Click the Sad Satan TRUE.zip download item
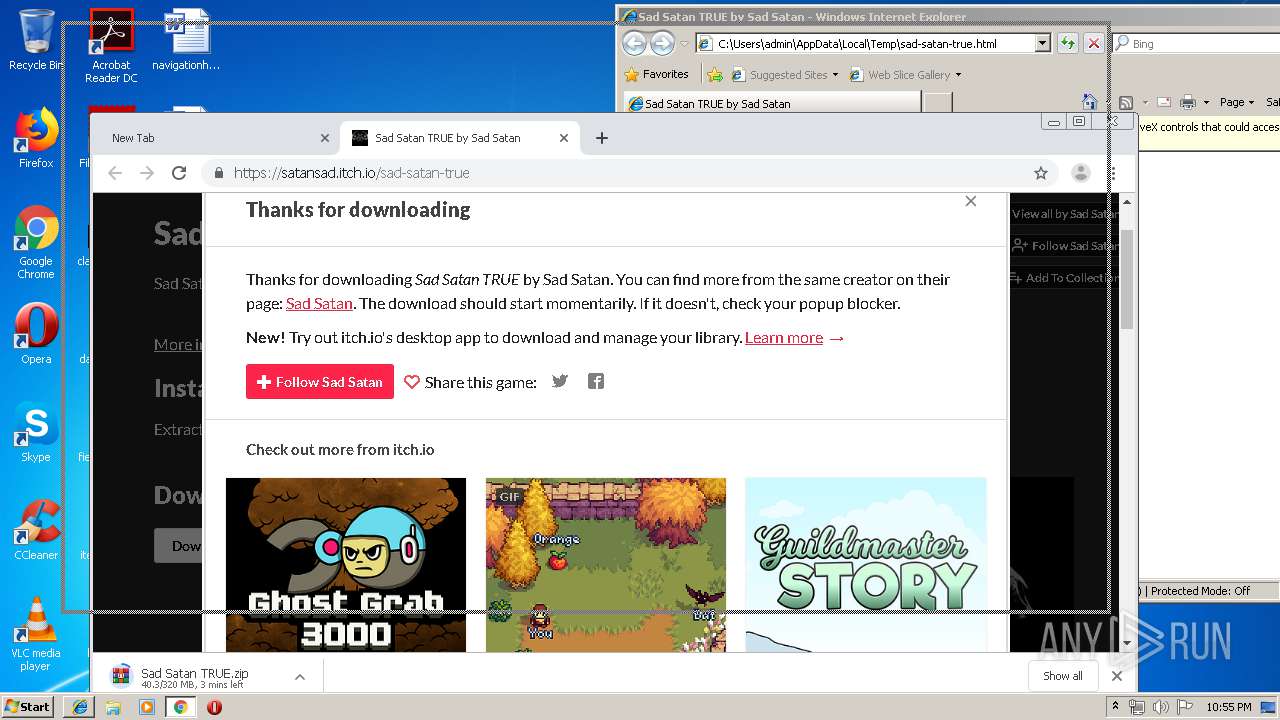This screenshot has width=1280, height=720. click(197, 677)
